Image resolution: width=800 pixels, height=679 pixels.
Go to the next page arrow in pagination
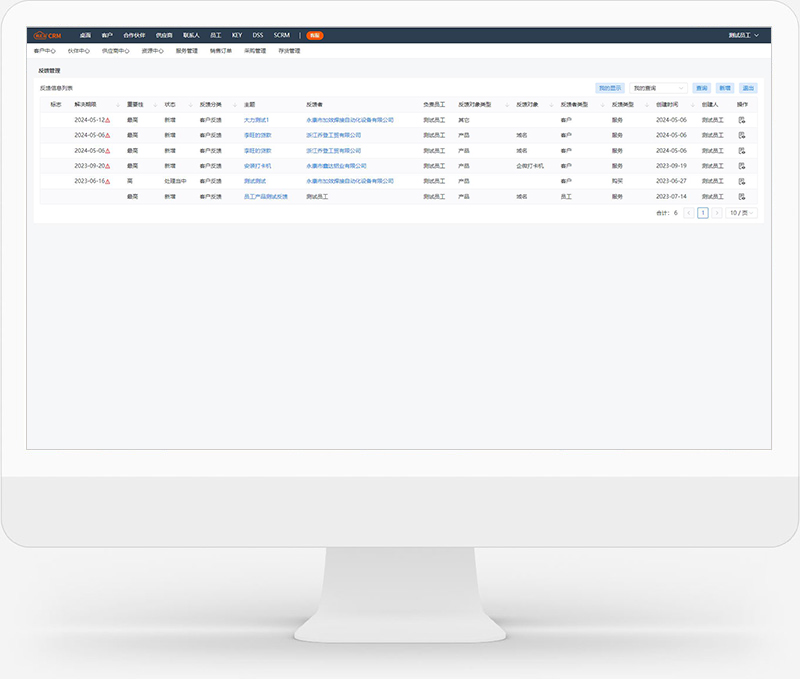[716, 213]
